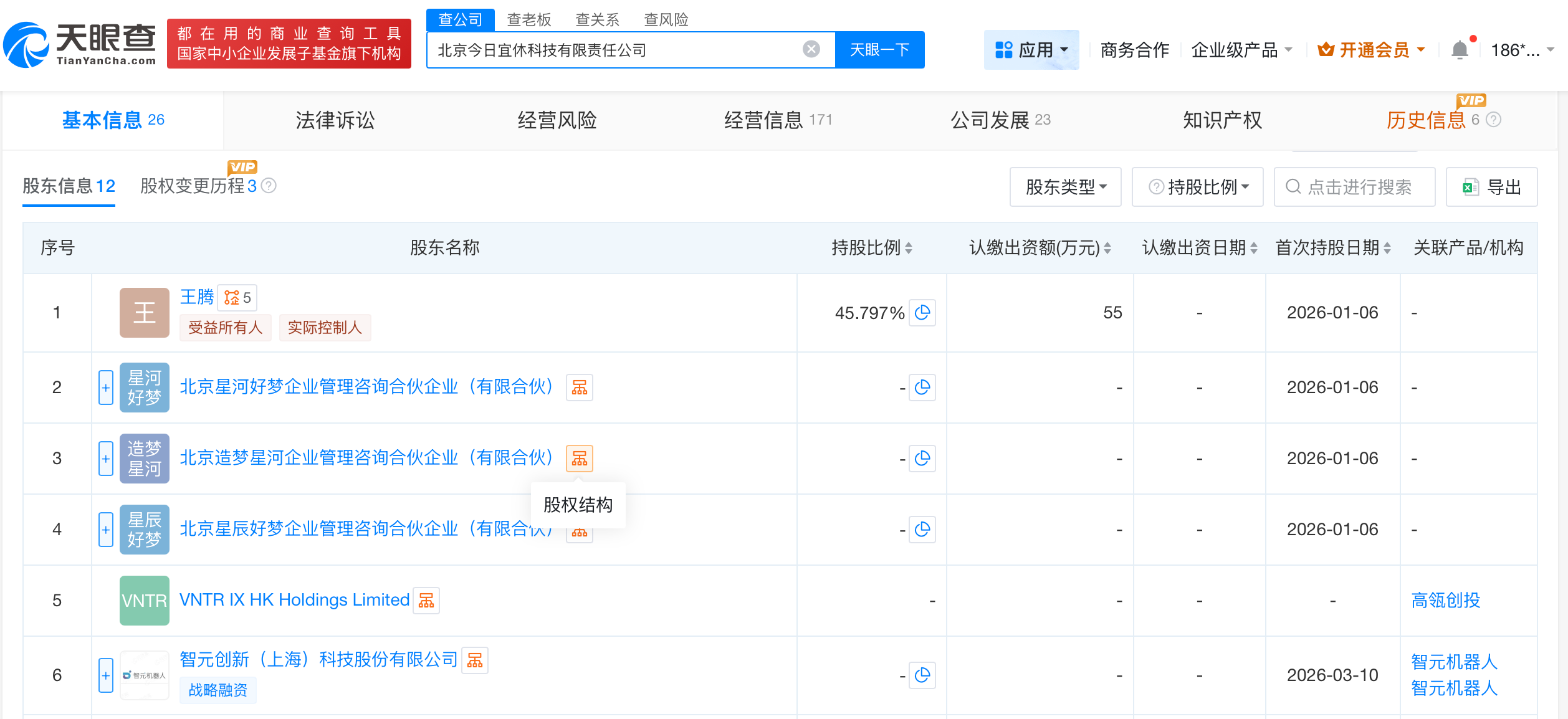Click pie chart icon in 北京造梦星河 row

click(x=922, y=459)
